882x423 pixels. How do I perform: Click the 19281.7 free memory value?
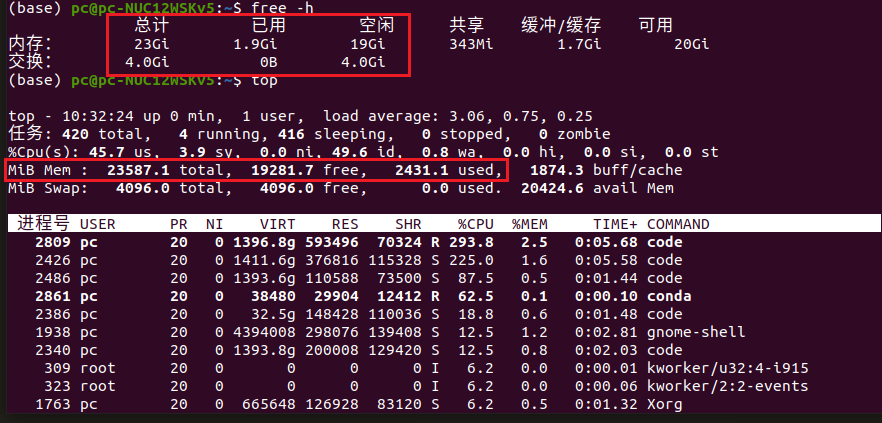[282, 170]
